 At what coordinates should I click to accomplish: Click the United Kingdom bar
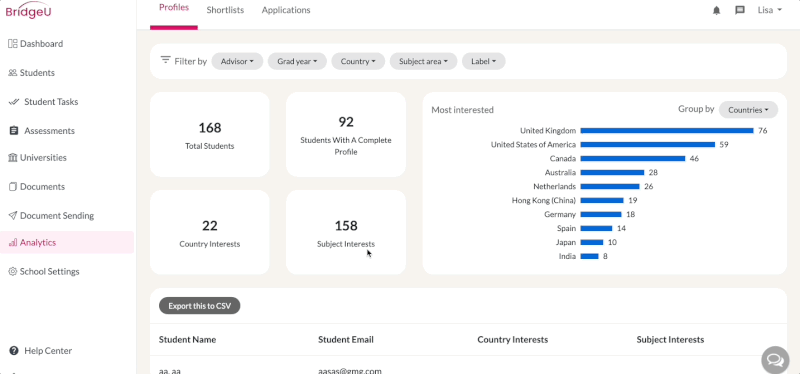(x=667, y=131)
